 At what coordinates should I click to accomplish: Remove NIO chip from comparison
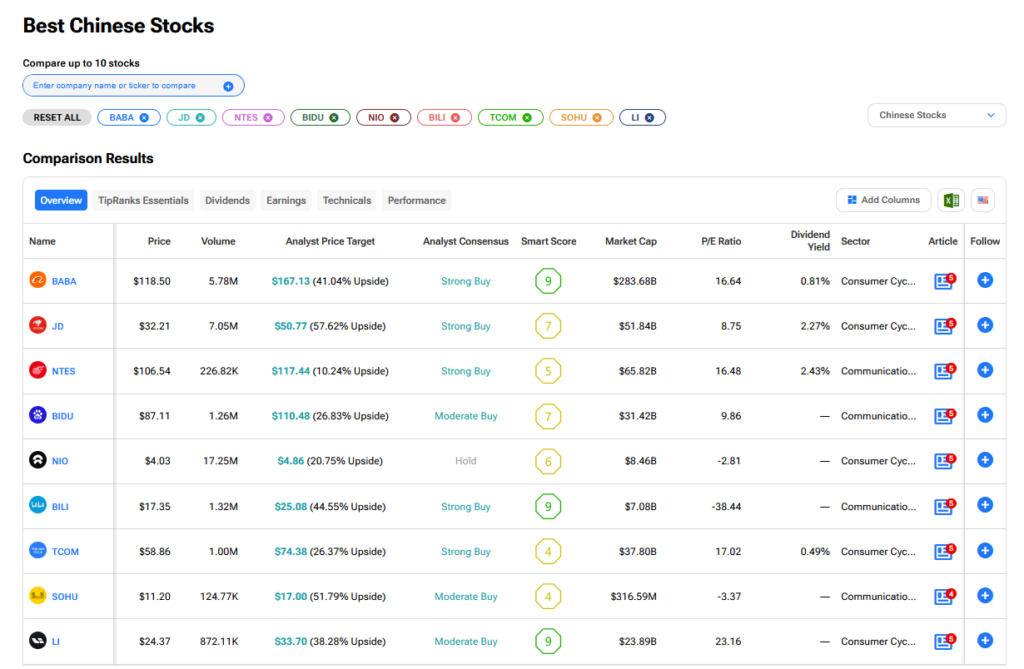coord(394,118)
